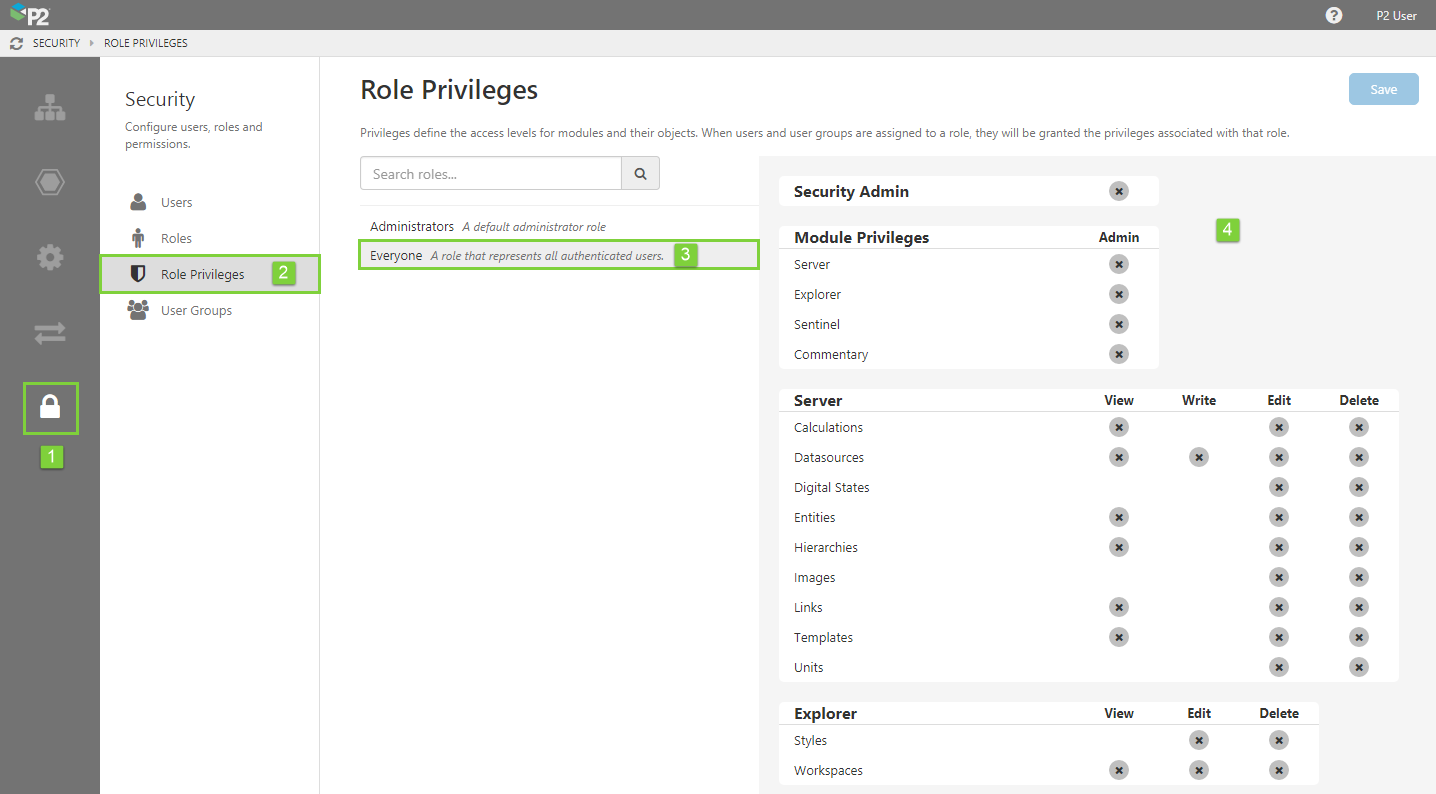This screenshot has height=794, width=1436.
Task: Select the padlock Security icon
Action: point(50,408)
